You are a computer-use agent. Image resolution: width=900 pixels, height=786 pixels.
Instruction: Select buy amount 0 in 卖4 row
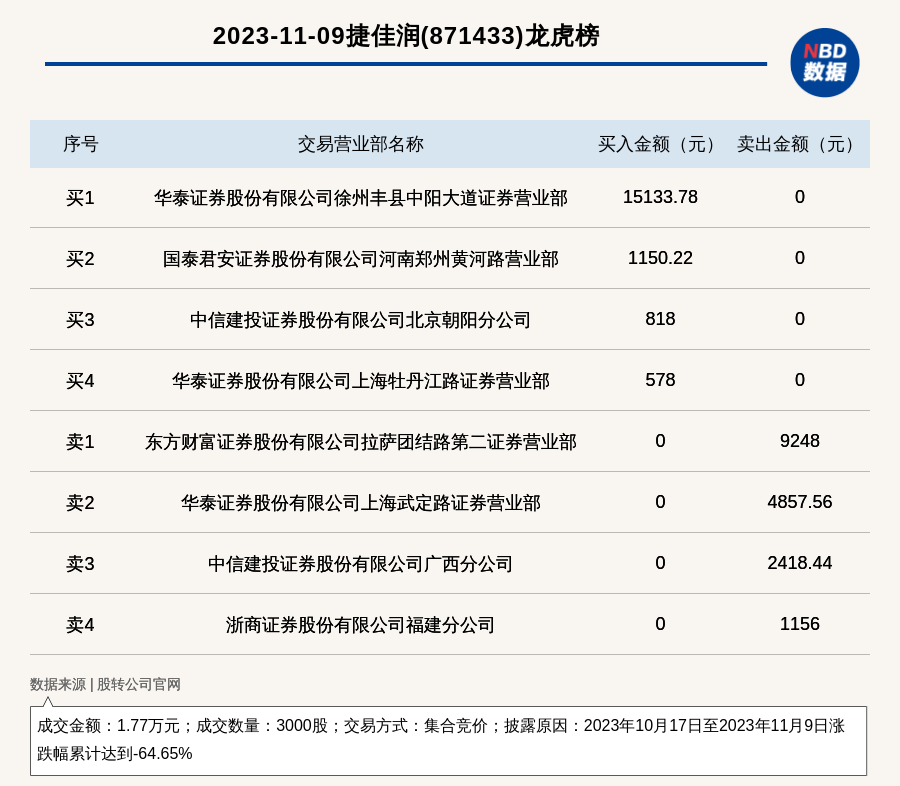click(x=660, y=624)
